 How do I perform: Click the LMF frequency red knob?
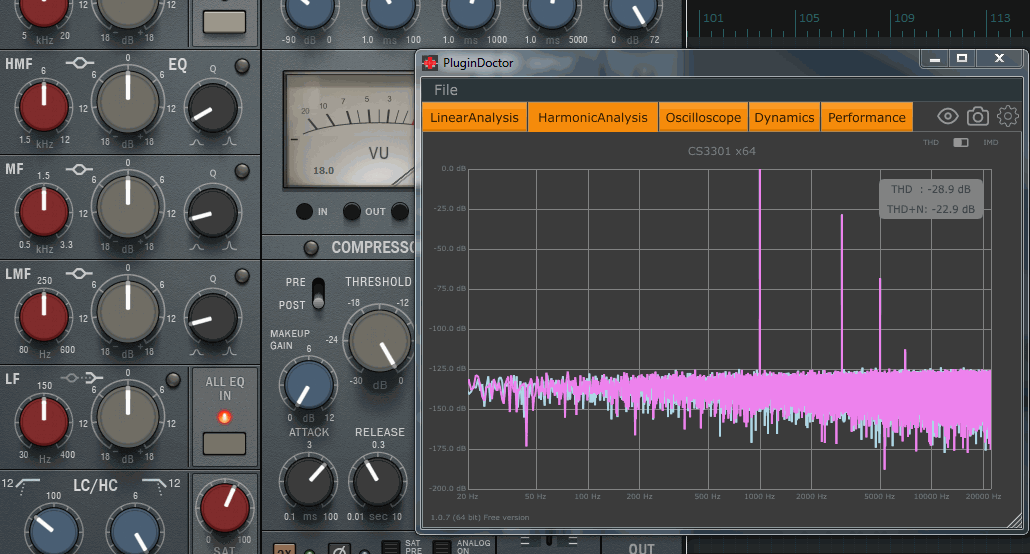tap(44, 317)
